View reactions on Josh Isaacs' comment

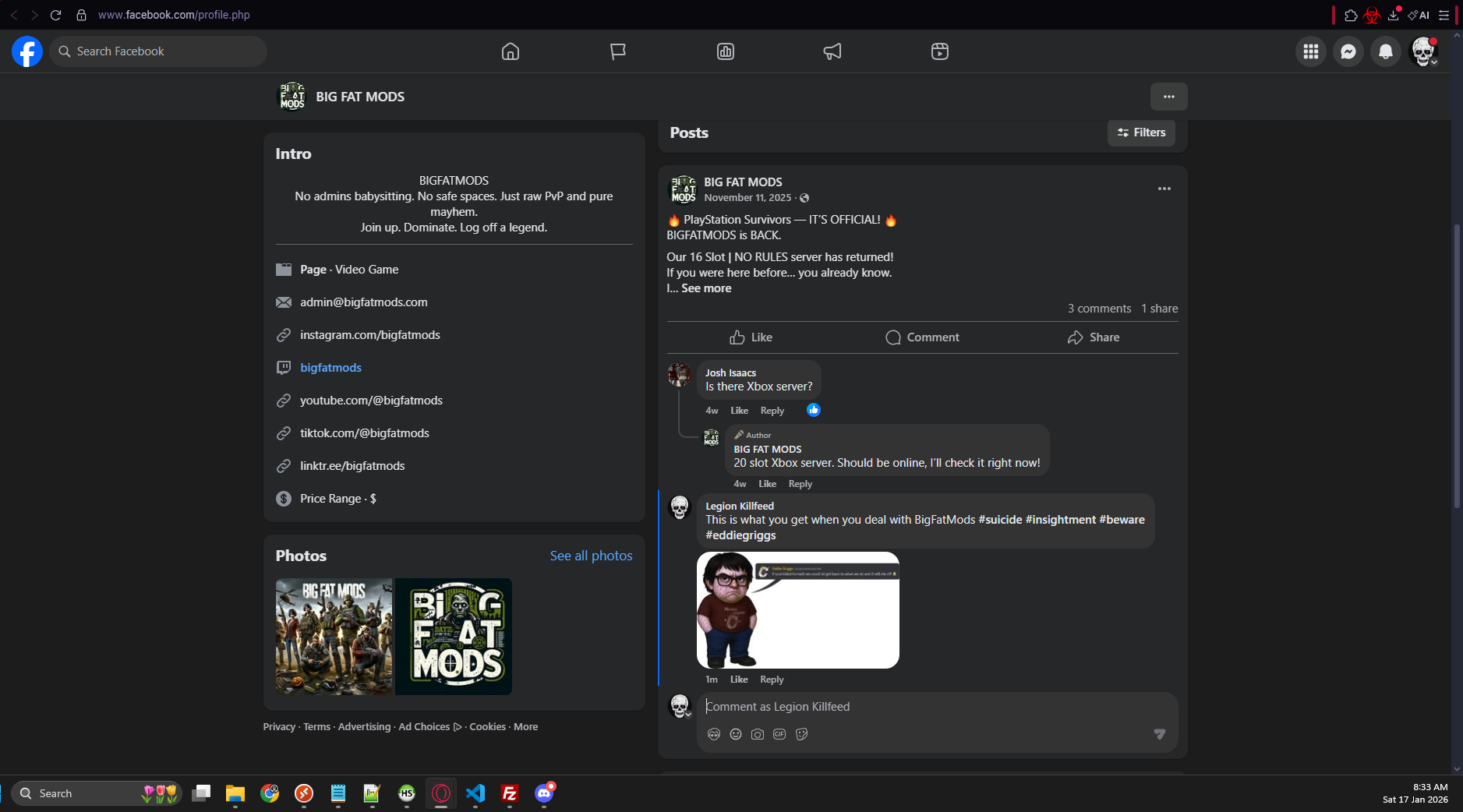point(814,410)
